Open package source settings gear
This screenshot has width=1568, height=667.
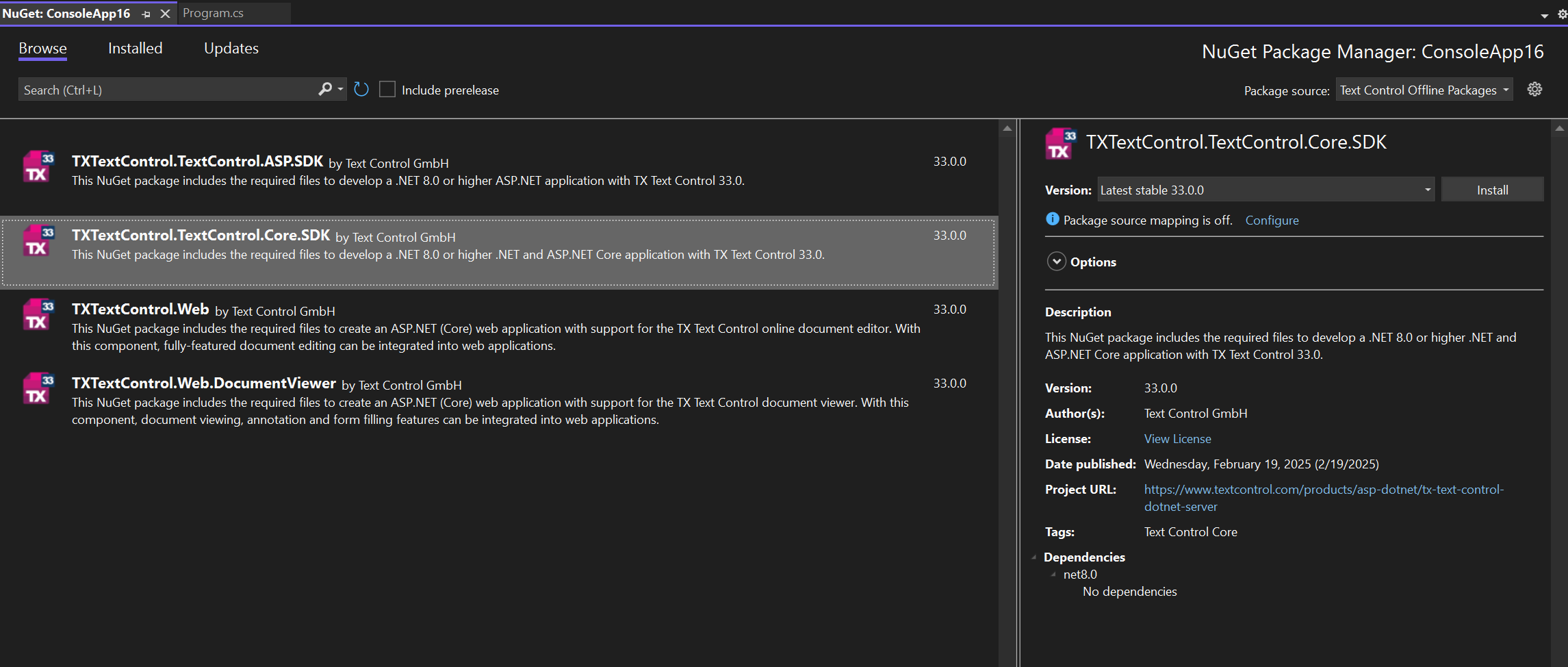click(1535, 89)
